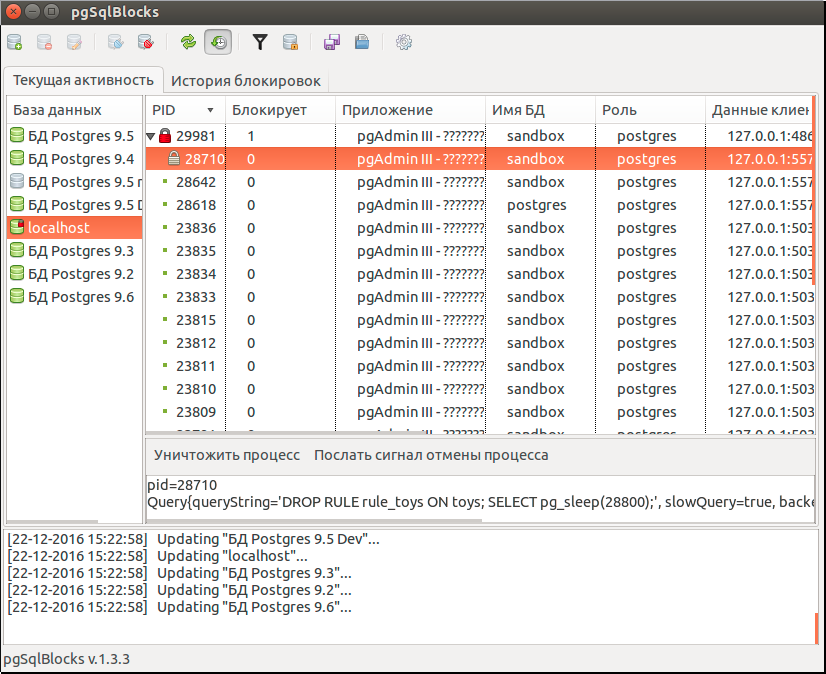The width and height of the screenshot is (826, 674).
Task: Select the process row with PID 23812
Action: point(479,343)
